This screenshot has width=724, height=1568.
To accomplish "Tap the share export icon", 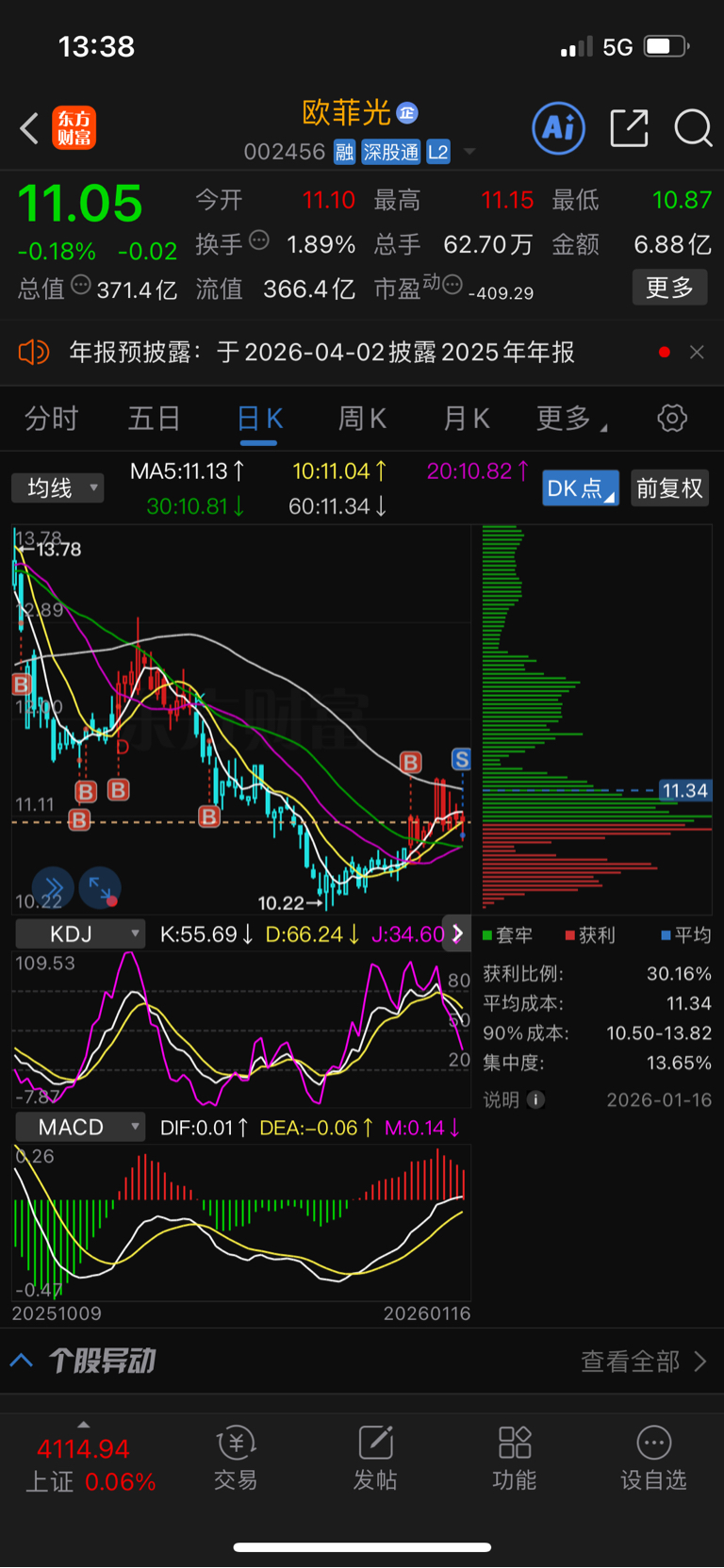I will point(629,128).
